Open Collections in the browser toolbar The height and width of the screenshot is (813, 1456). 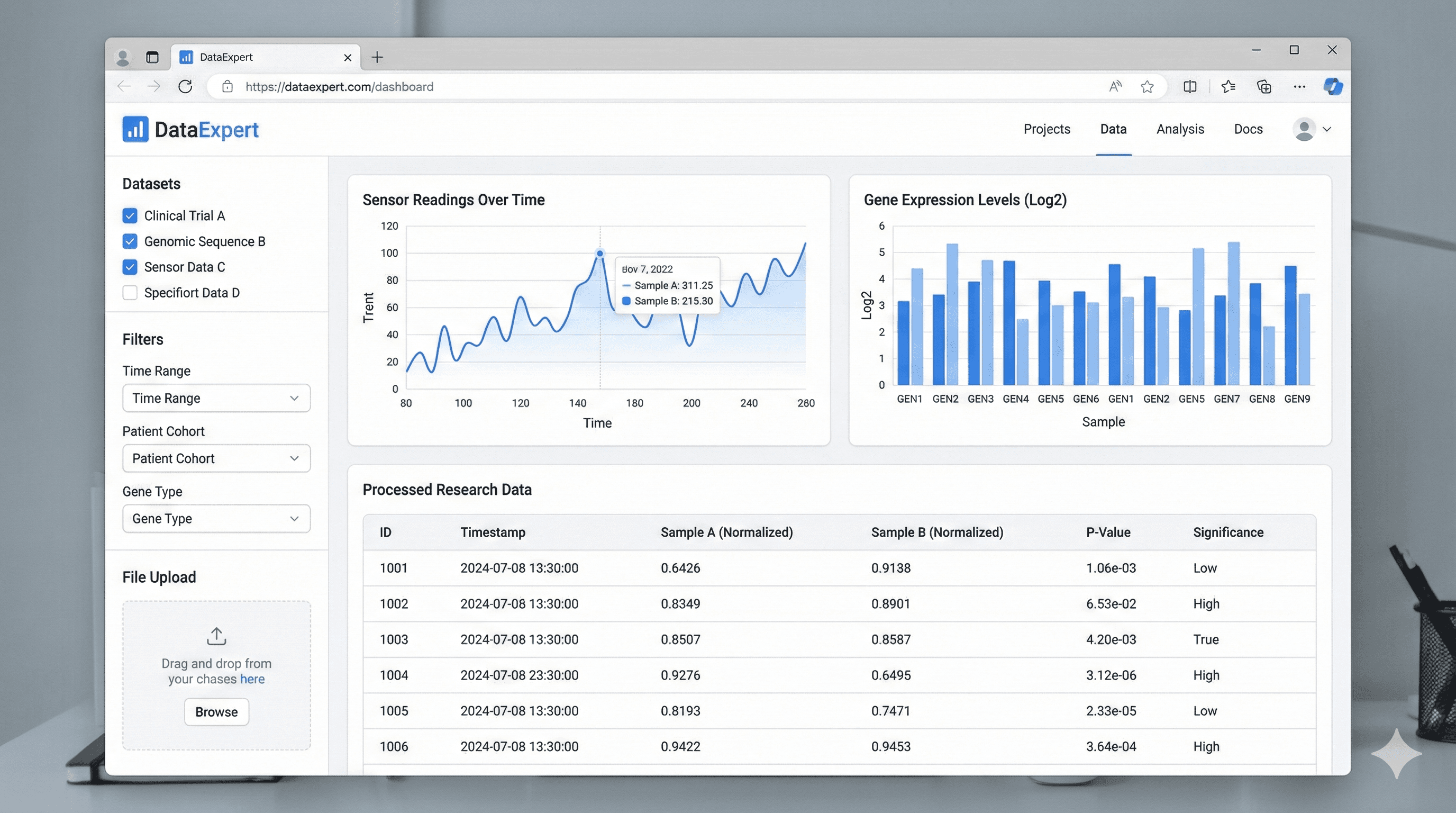pyautogui.click(x=1264, y=86)
